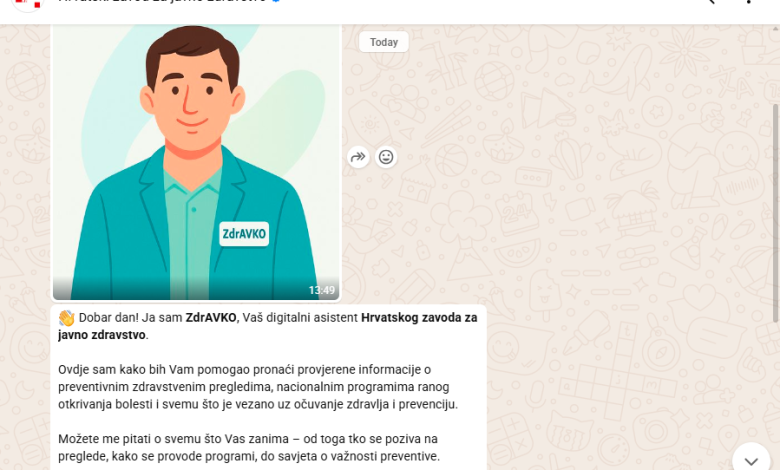Click the chat window vertical scrollbar
The width and height of the screenshot is (780, 470).
pos(776,214)
